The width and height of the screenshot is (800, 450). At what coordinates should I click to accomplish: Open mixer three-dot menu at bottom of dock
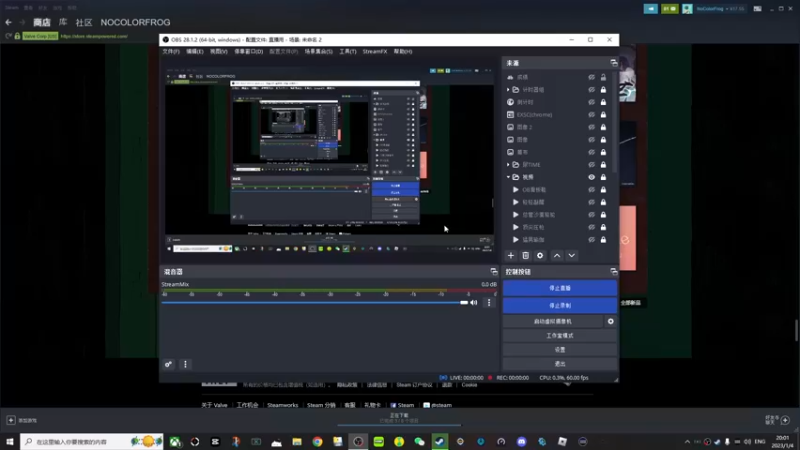point(185,364)
